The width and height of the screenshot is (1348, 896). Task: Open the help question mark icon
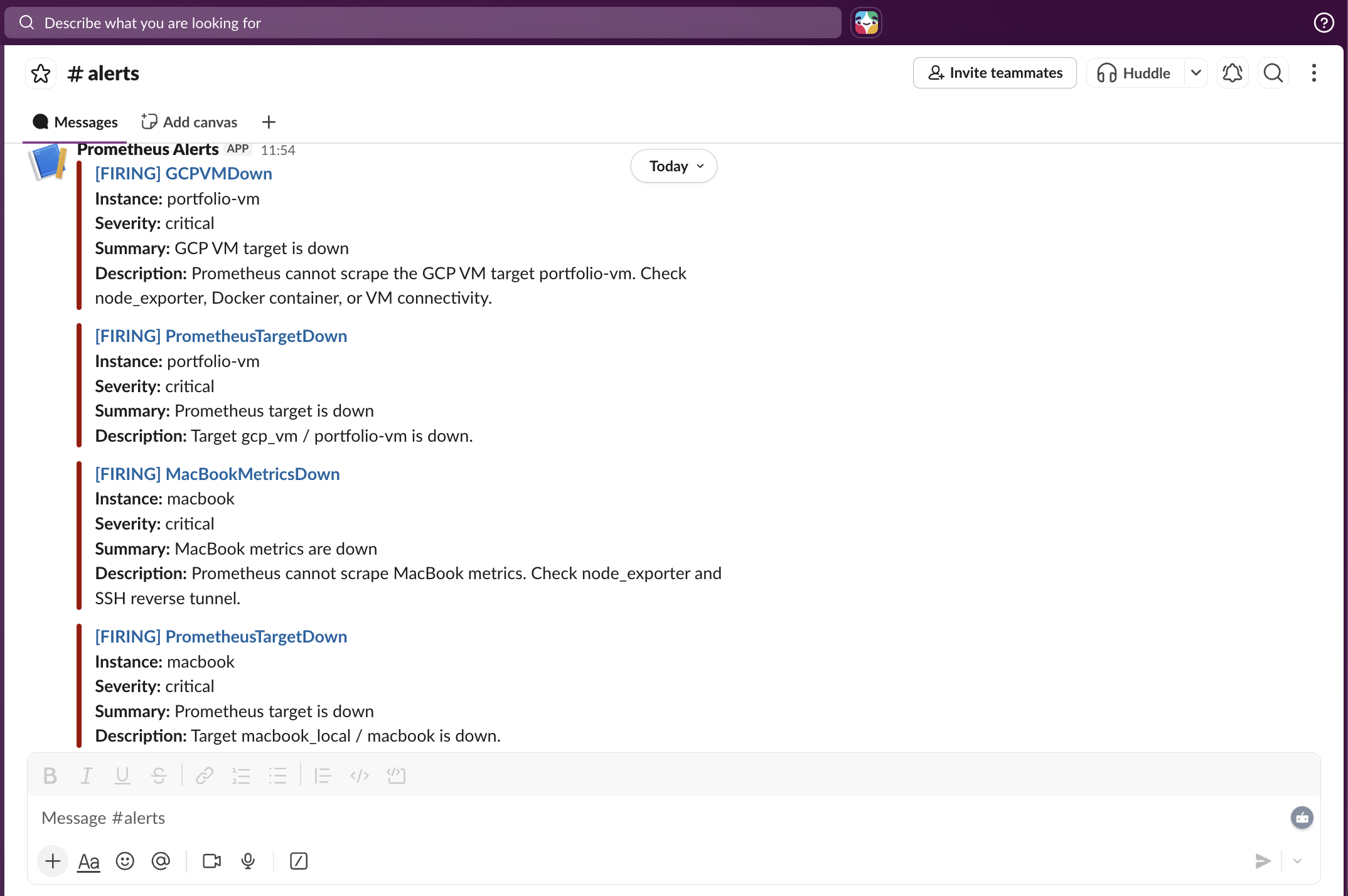pos(1324,23)
